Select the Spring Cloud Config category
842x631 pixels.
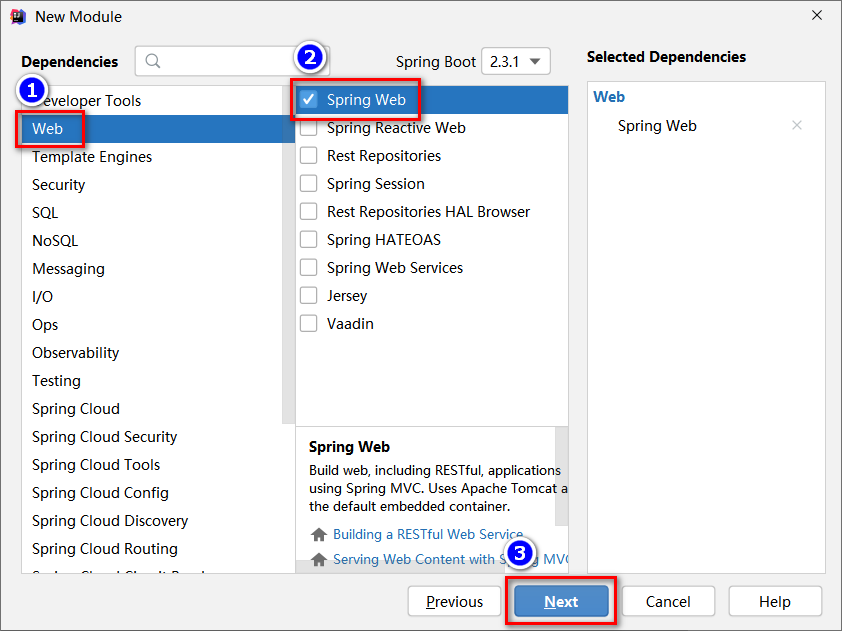click(x=158, y=493)
